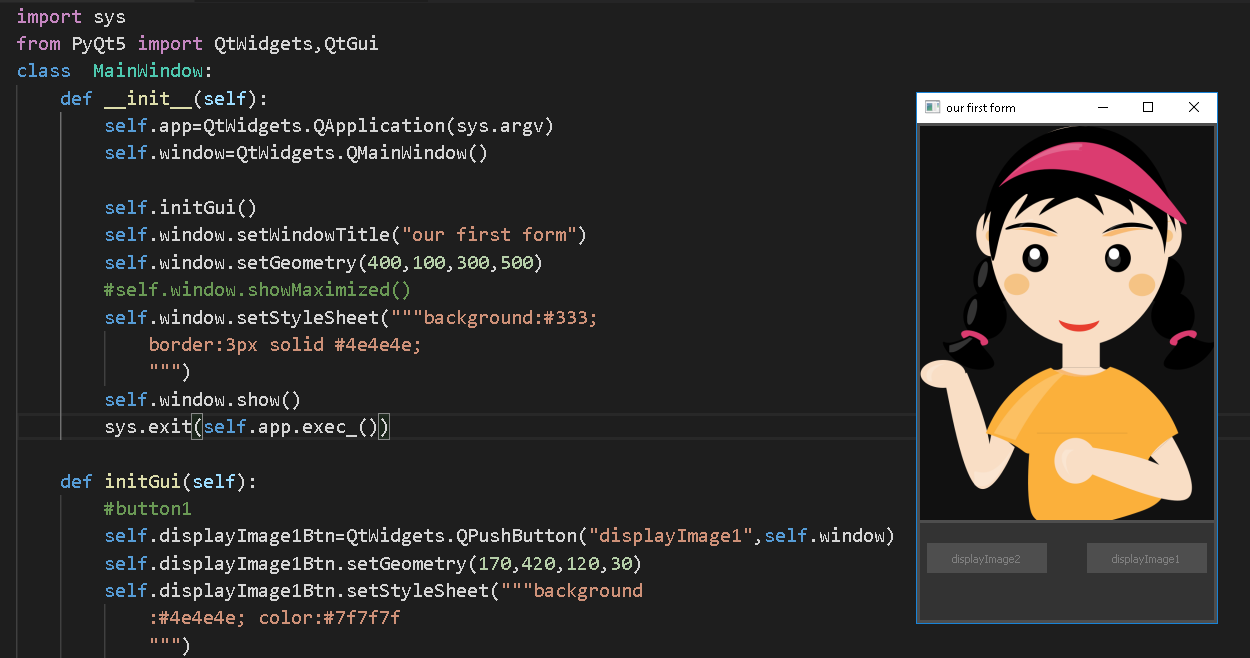Click the application icon in the form's title bar

(x=933, y=107)
